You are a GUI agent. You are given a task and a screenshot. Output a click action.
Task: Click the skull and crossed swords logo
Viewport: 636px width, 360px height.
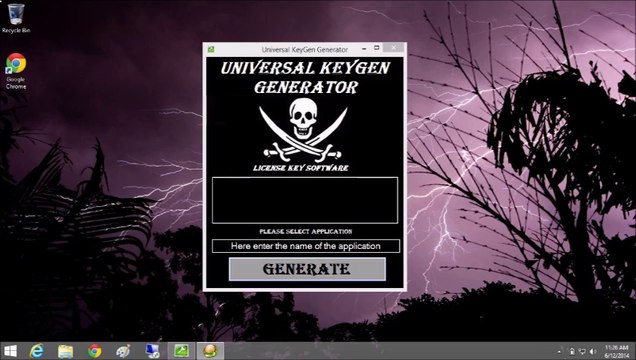pos(303,130)
